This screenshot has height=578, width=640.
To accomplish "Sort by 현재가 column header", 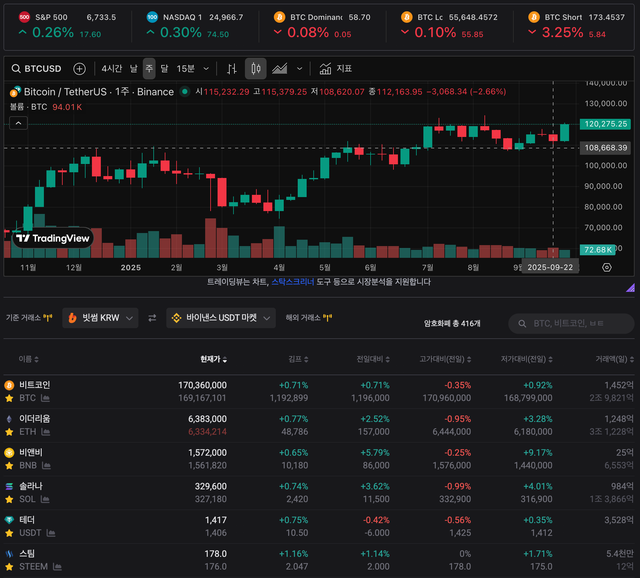I will pyautogui.click(x=213, y=359).
